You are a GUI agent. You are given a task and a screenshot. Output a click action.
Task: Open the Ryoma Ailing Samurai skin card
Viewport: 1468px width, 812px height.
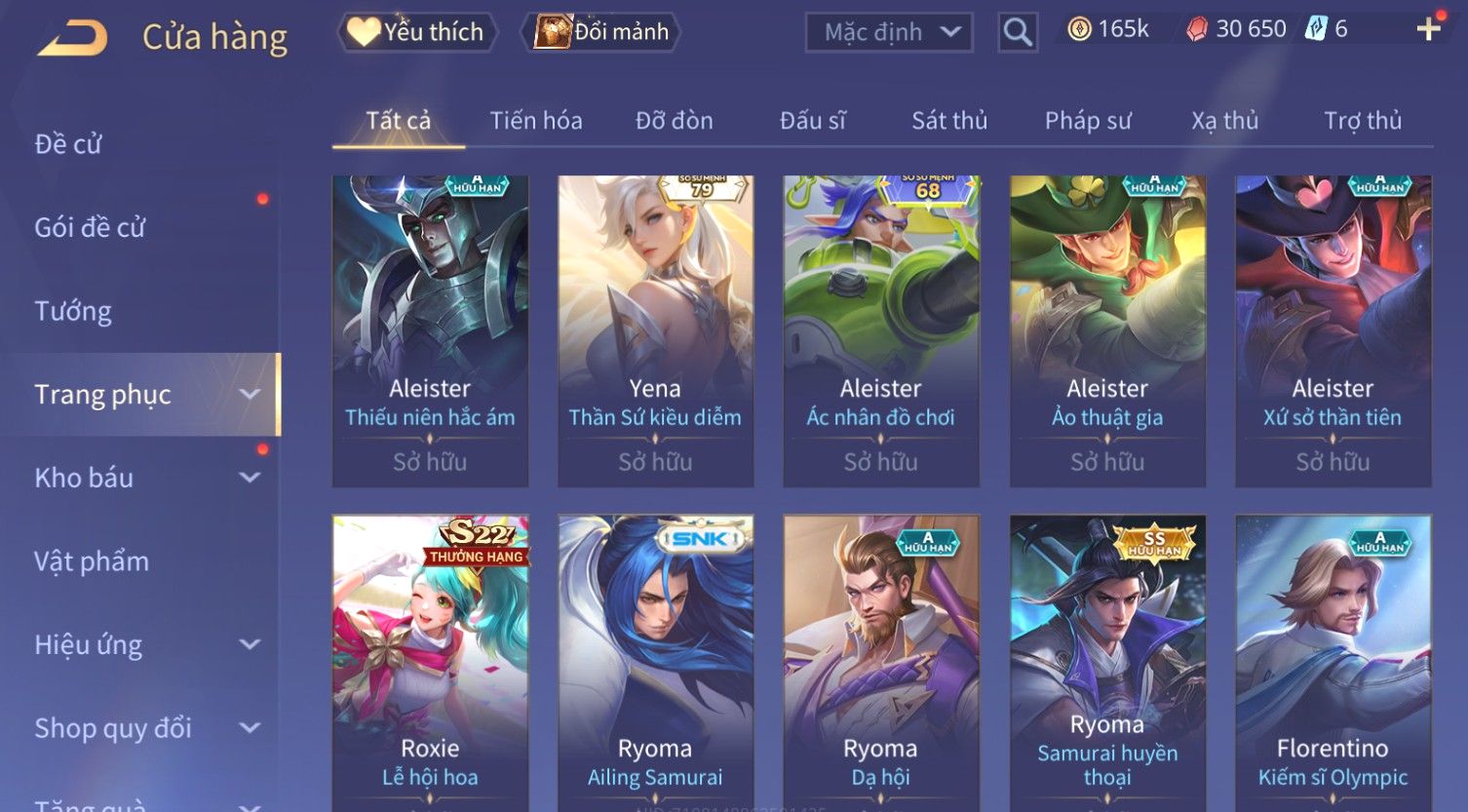pos(656,663)
